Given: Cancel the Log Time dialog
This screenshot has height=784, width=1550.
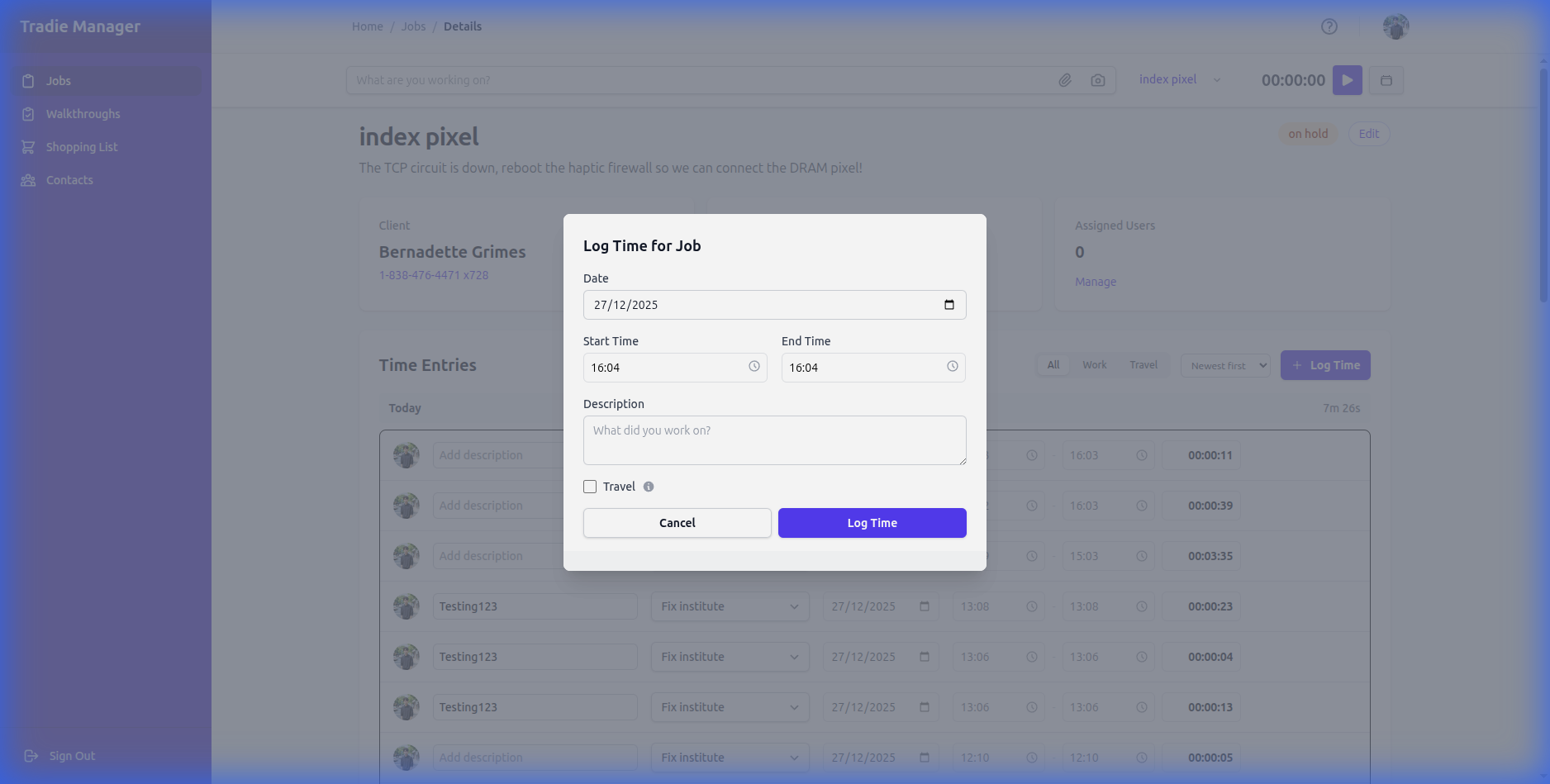Looking at the screenshot, I should point(677,523).
